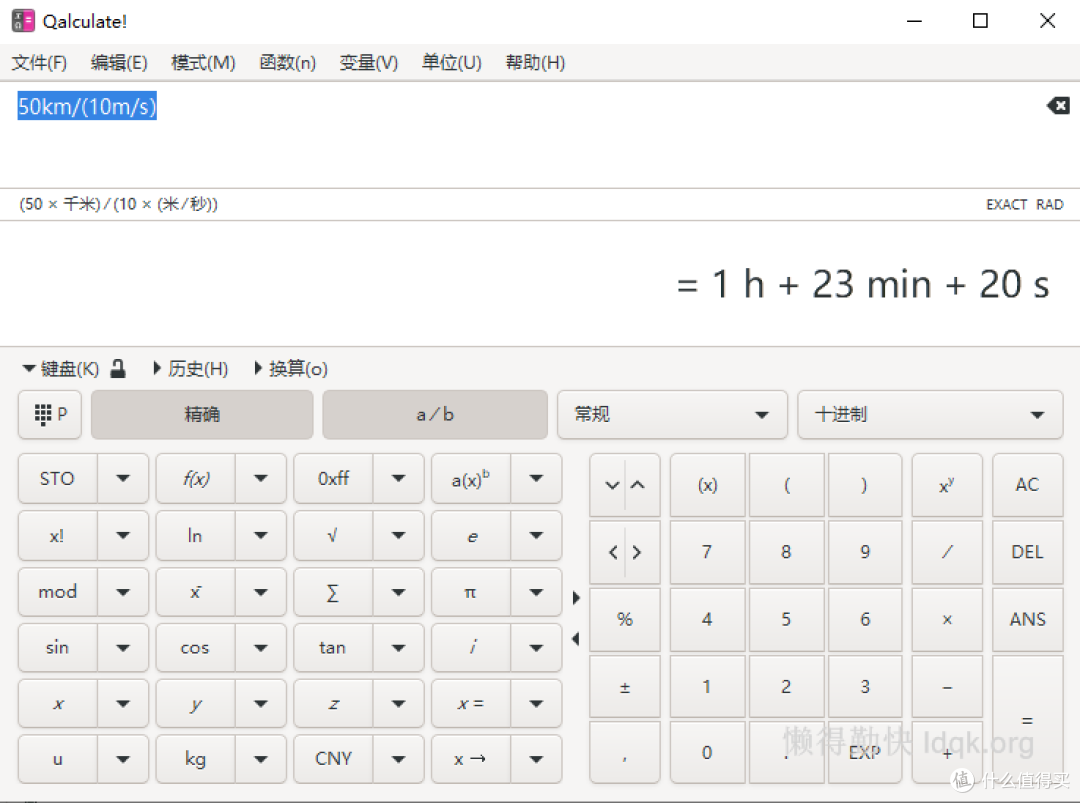This screenshot has width=1080, height=803.
Task: Toggle the a/b fraction mode button
Action: (435, 415)
